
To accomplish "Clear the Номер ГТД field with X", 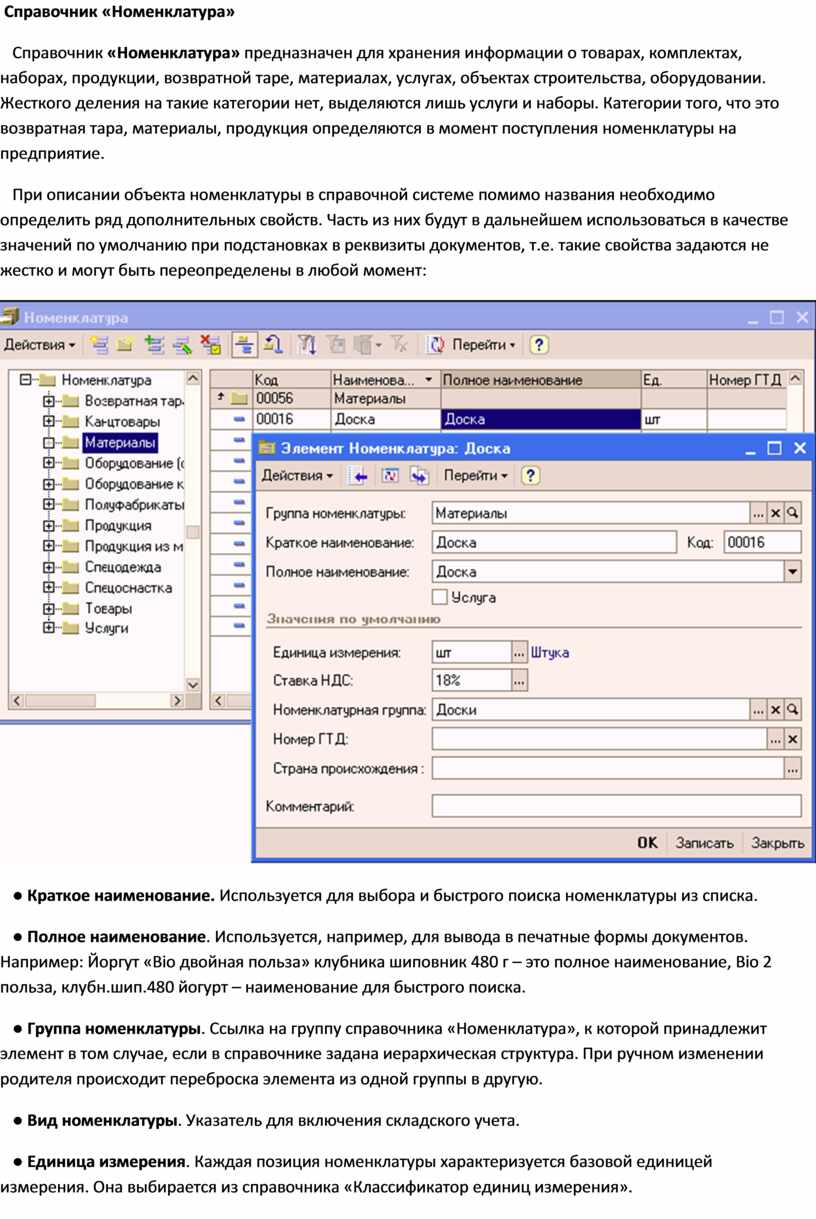I will coord(792,740).
